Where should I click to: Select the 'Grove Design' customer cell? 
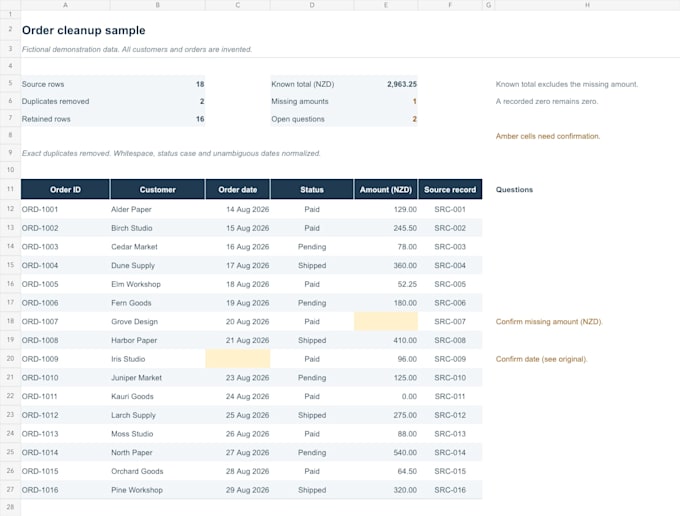(x=157, y=321)
